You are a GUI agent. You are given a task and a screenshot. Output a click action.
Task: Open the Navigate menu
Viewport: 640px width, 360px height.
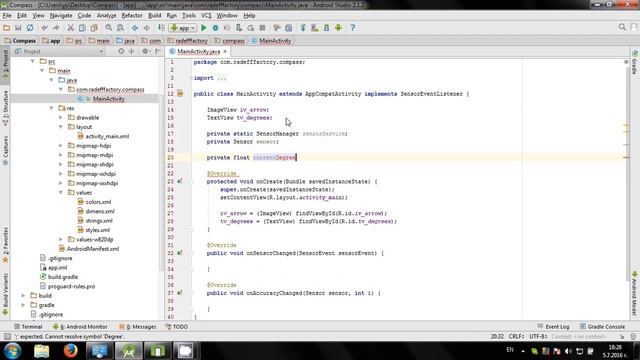[61, 16]
